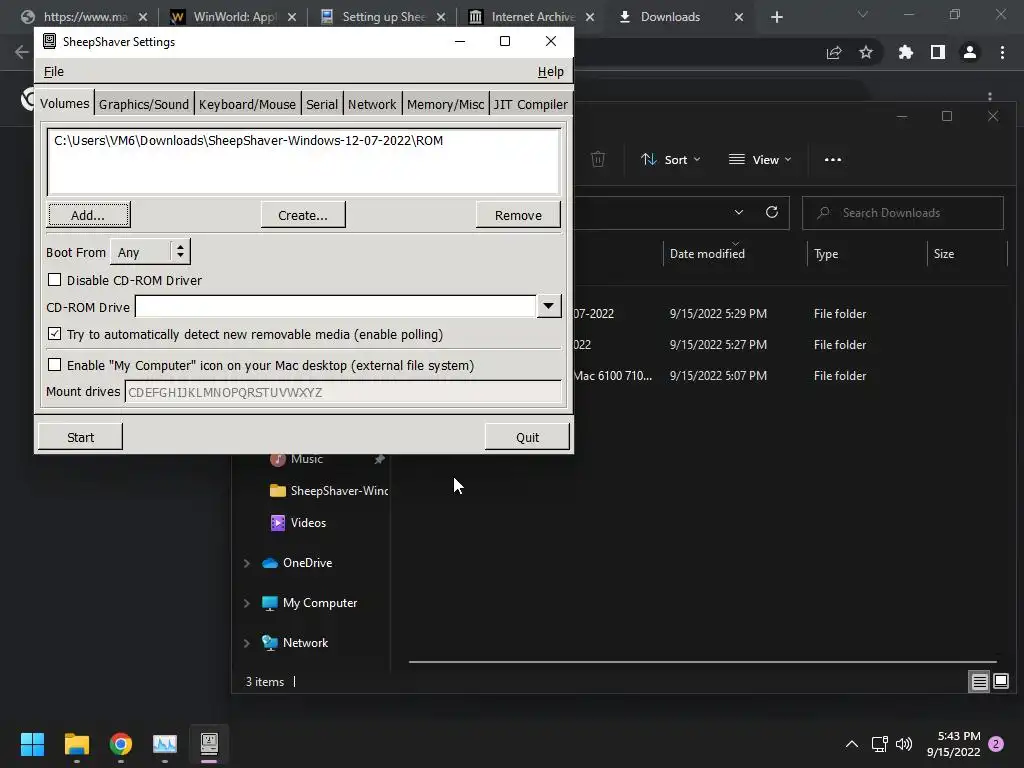Switch to the Memory/Misc tab
The width and height of the screenshot is (1024, 768).
tap(445, 104)
